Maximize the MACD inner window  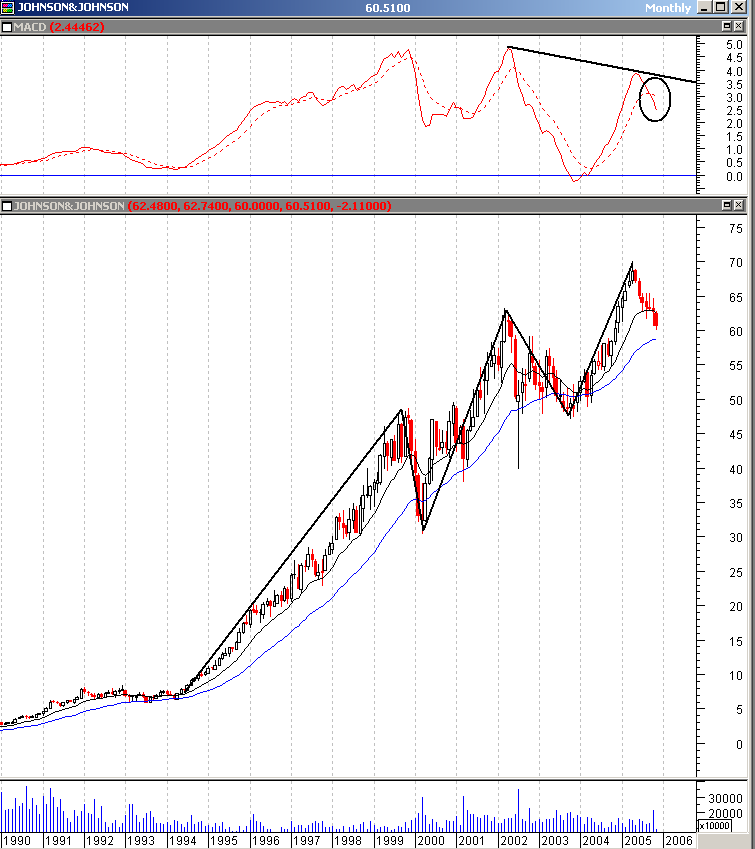[x=727, y=26]
